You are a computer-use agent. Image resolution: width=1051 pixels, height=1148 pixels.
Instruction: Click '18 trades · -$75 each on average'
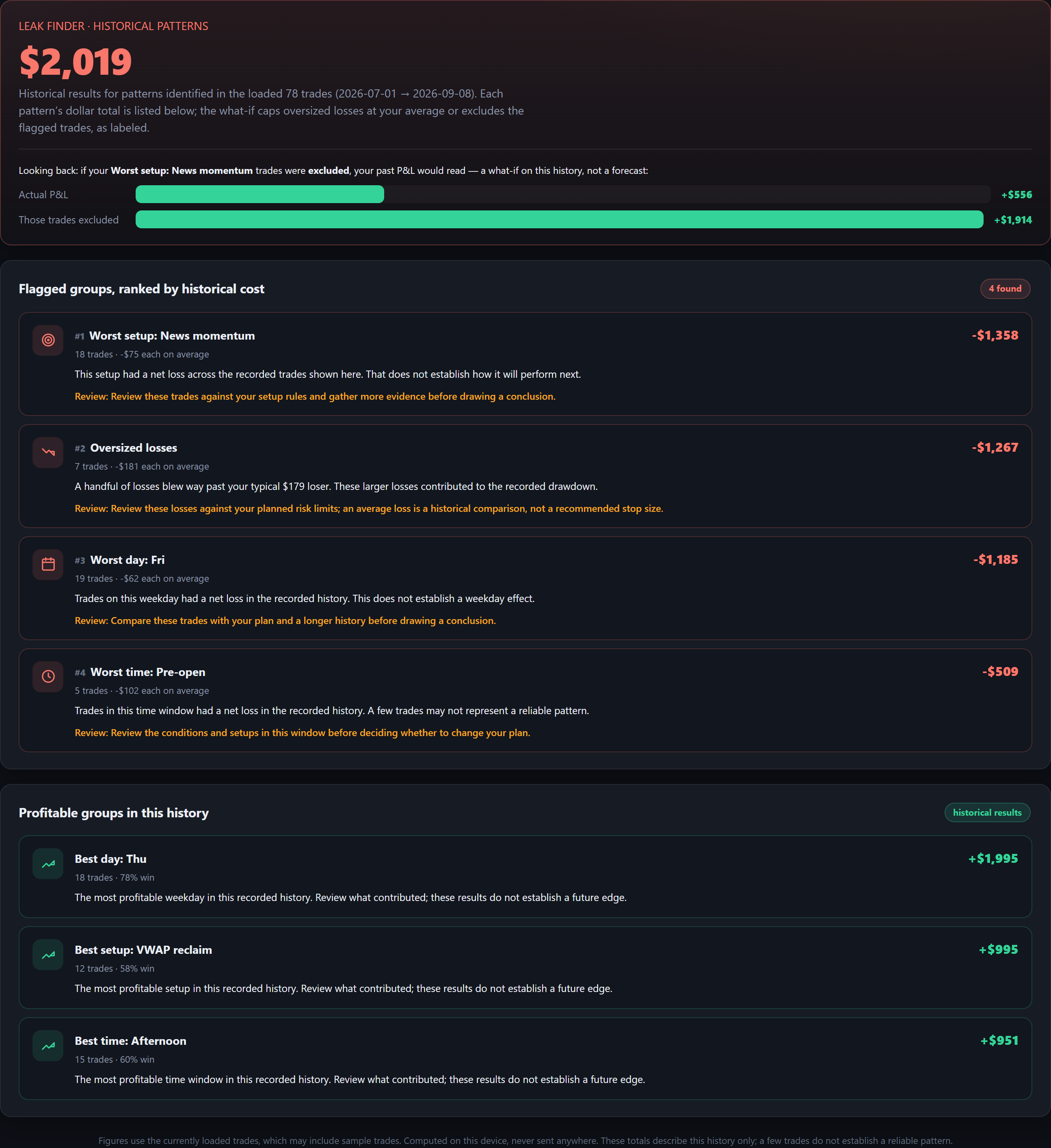(142, 354)
